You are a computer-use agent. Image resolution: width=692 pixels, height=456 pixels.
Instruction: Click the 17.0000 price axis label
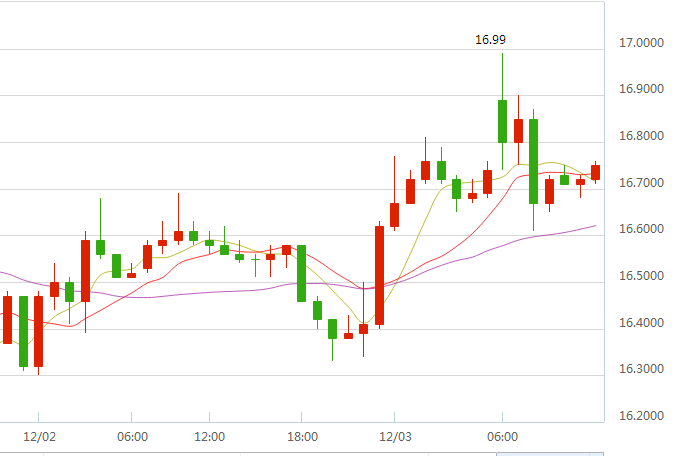point(643,43)
